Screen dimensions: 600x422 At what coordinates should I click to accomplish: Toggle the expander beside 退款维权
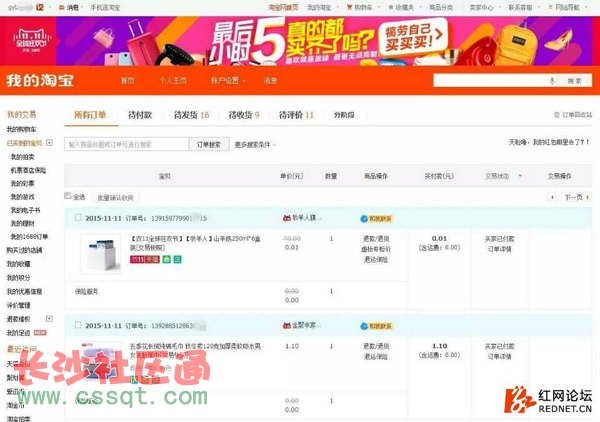pos(49,318)
